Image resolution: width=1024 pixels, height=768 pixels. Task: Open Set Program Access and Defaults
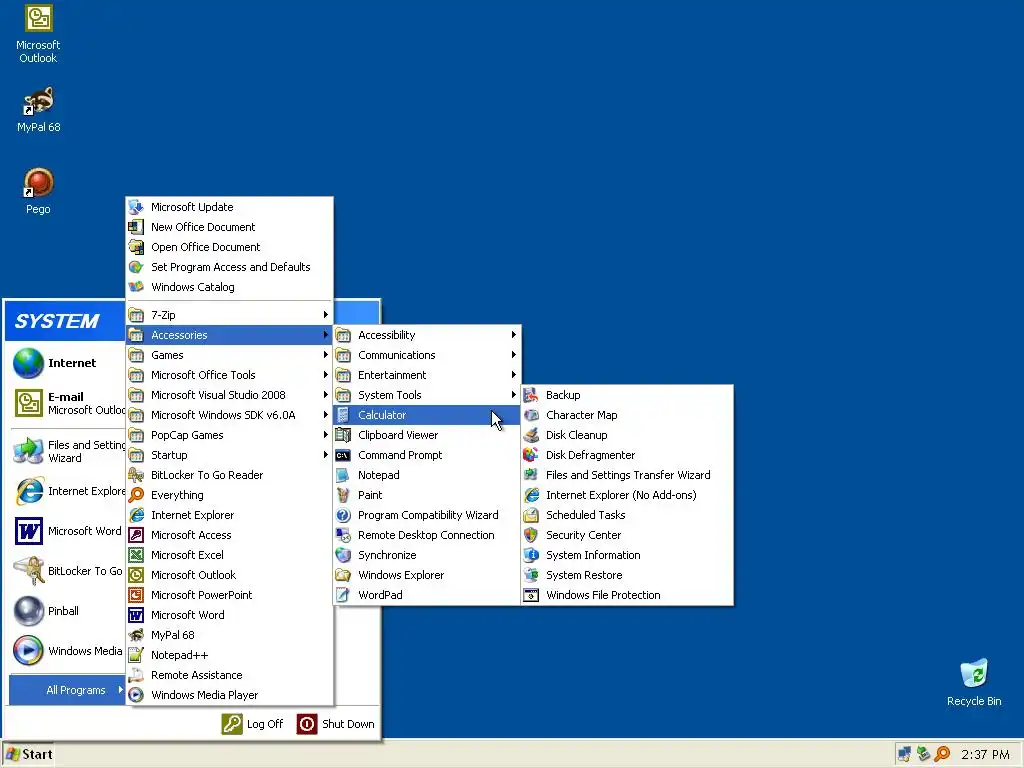point(229,267)
